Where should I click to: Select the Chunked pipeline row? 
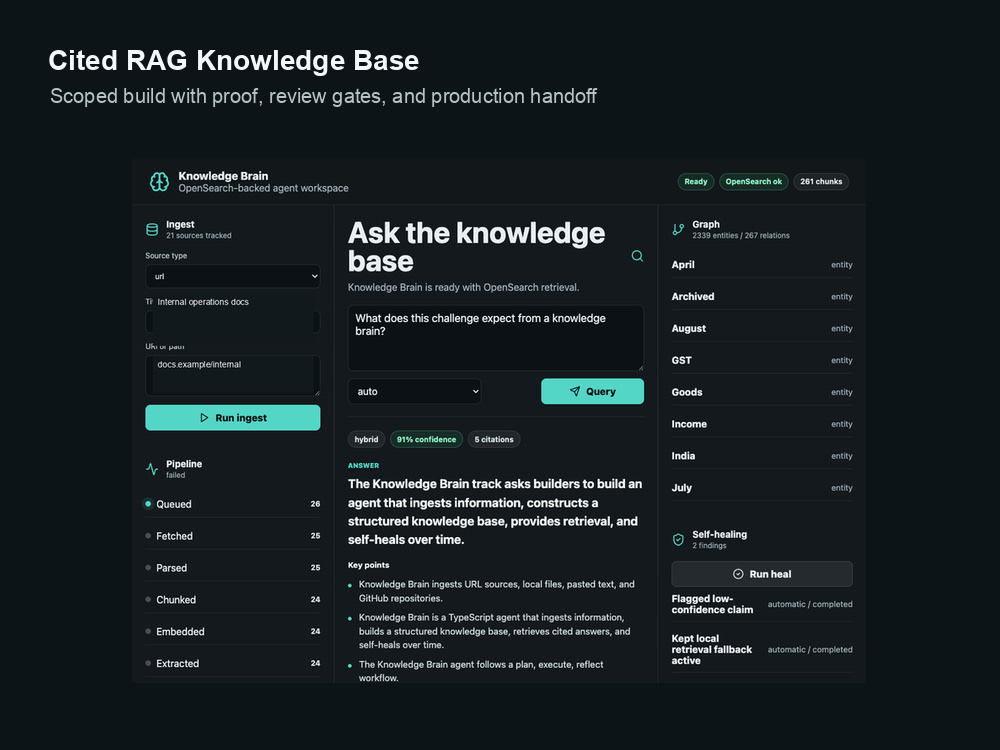(x=233, y=599)
